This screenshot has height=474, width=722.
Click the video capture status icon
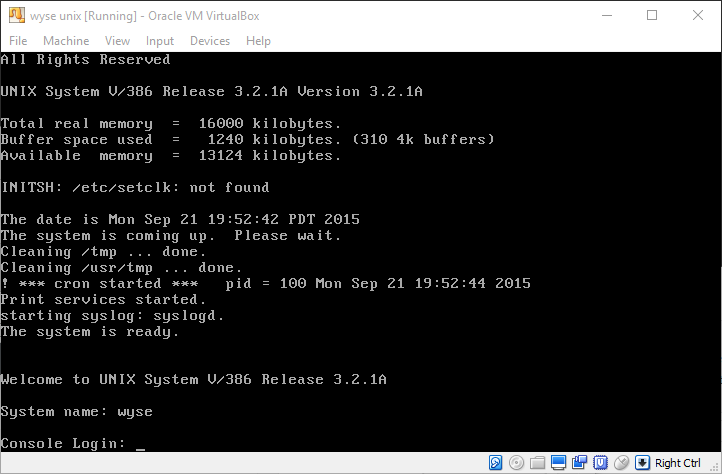[579, 463]
